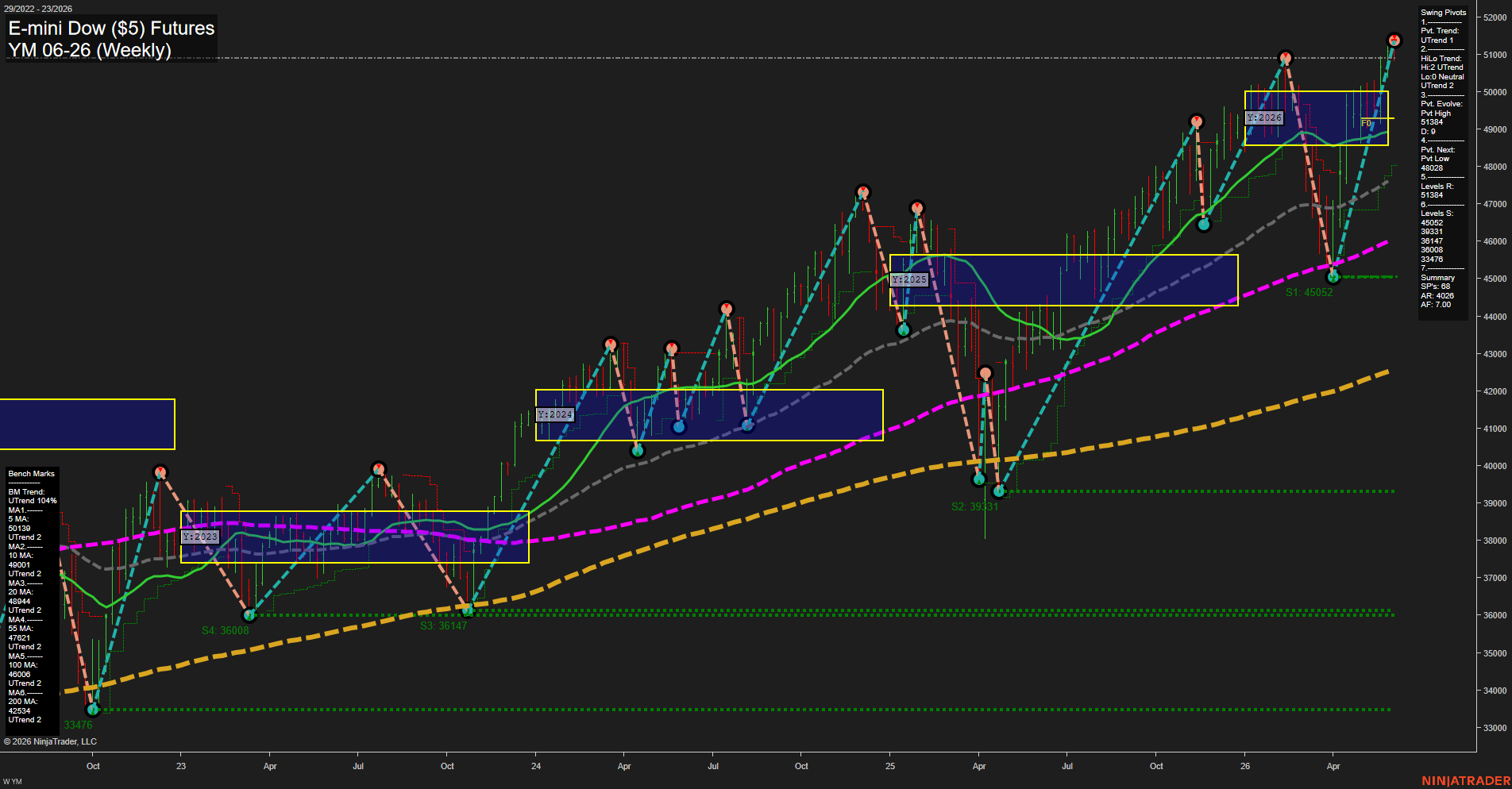Screen dimensions: 1512x789
Task: Select the Y:2025 yearly range label
Action: click(908, 279)
